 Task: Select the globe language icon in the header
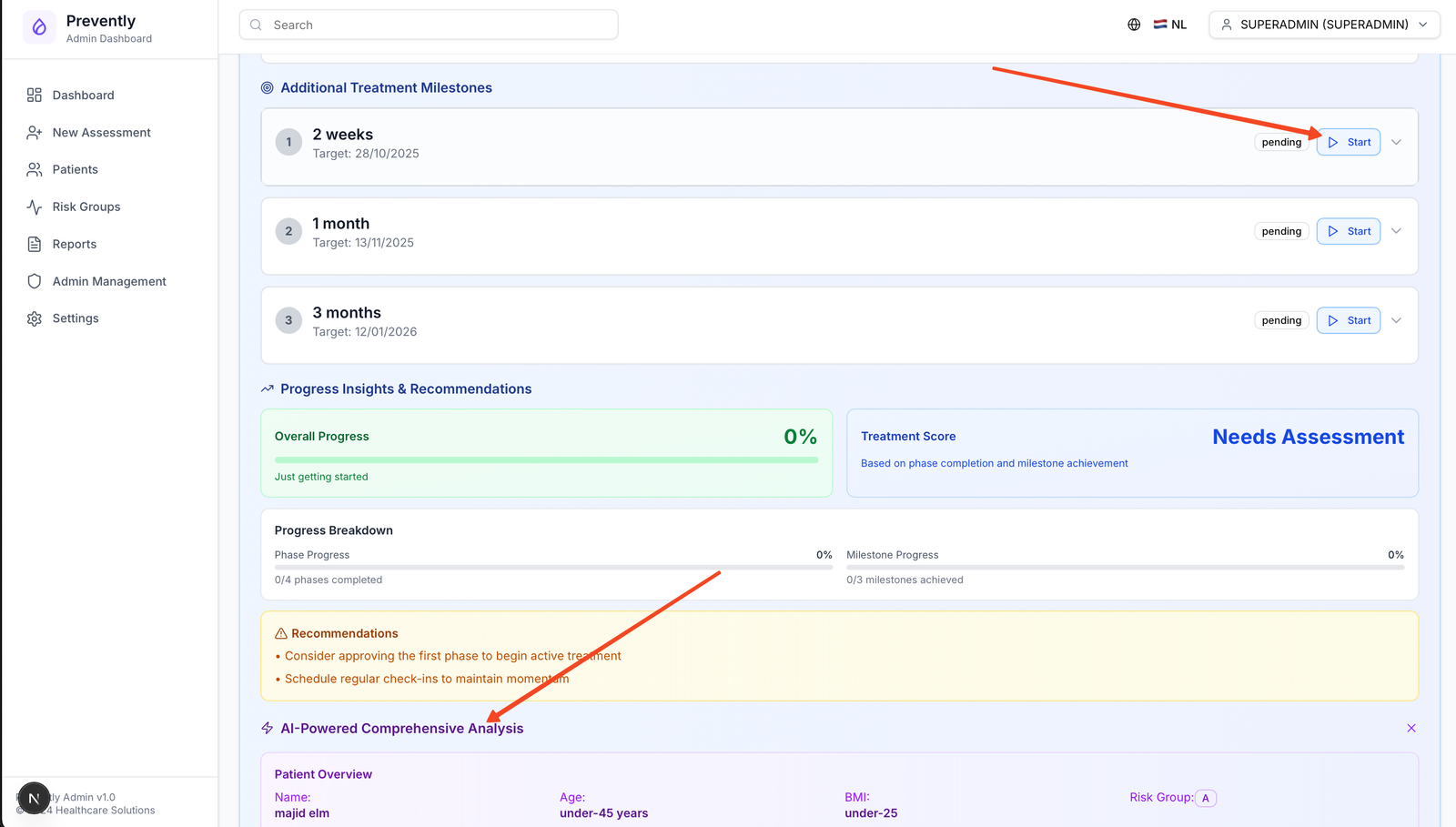click(x=1134, y=25)
